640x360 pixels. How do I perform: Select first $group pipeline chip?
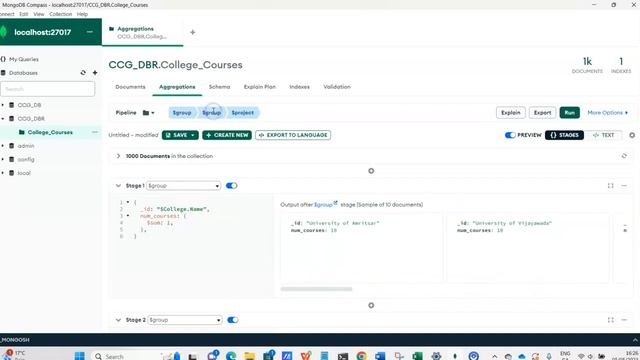[x=182, y=113]
